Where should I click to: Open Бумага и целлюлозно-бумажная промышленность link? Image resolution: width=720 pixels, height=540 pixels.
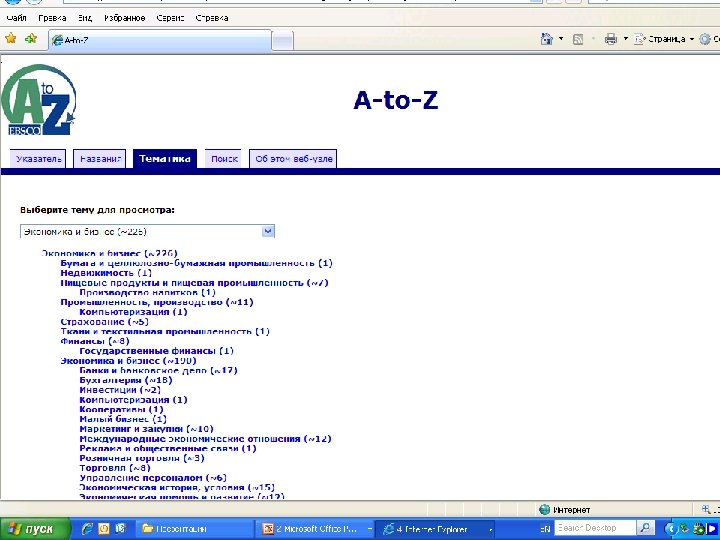[x=197, y=263]
